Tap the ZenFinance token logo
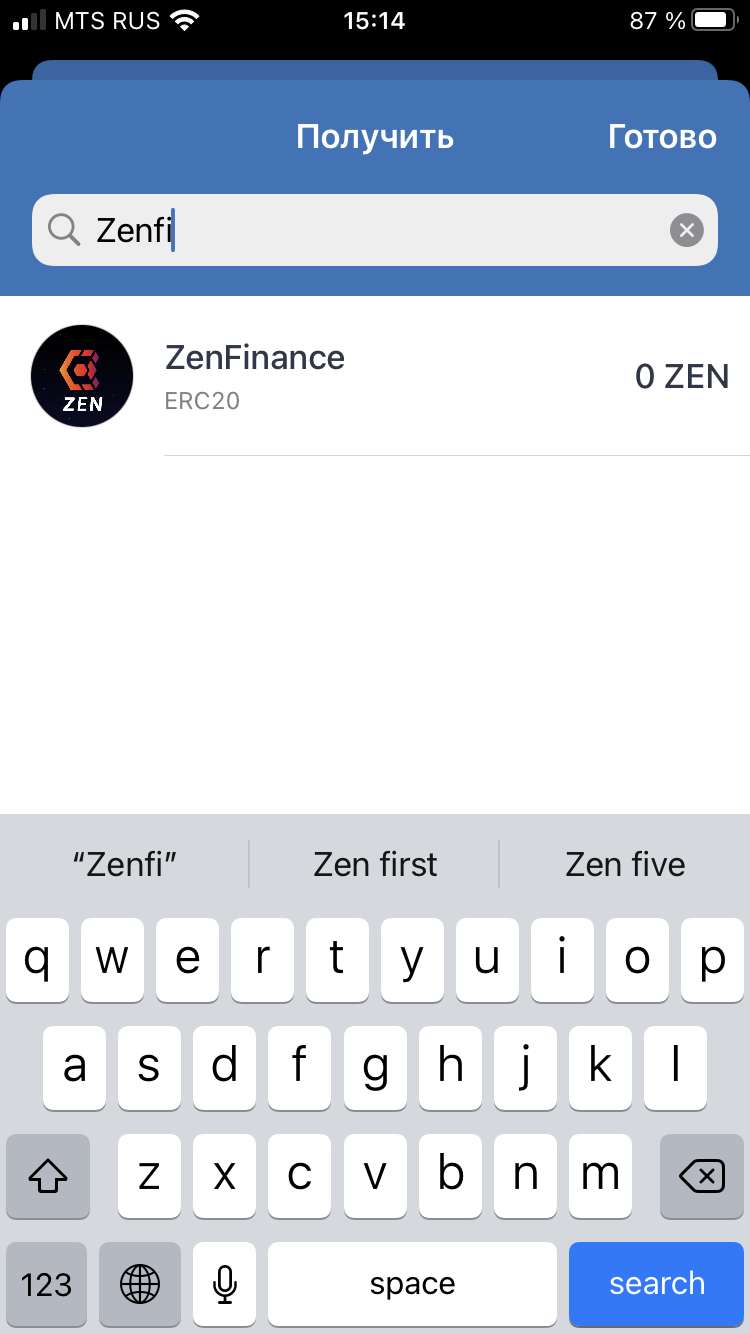Viewport: 750px width, 1334px height. pos(82,376)
